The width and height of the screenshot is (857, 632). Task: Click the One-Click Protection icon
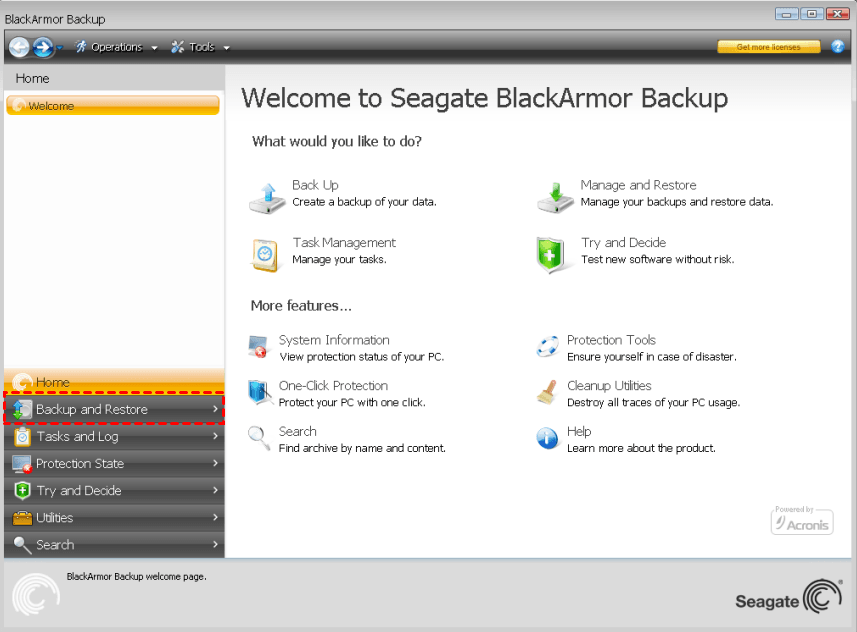(259, 392)
